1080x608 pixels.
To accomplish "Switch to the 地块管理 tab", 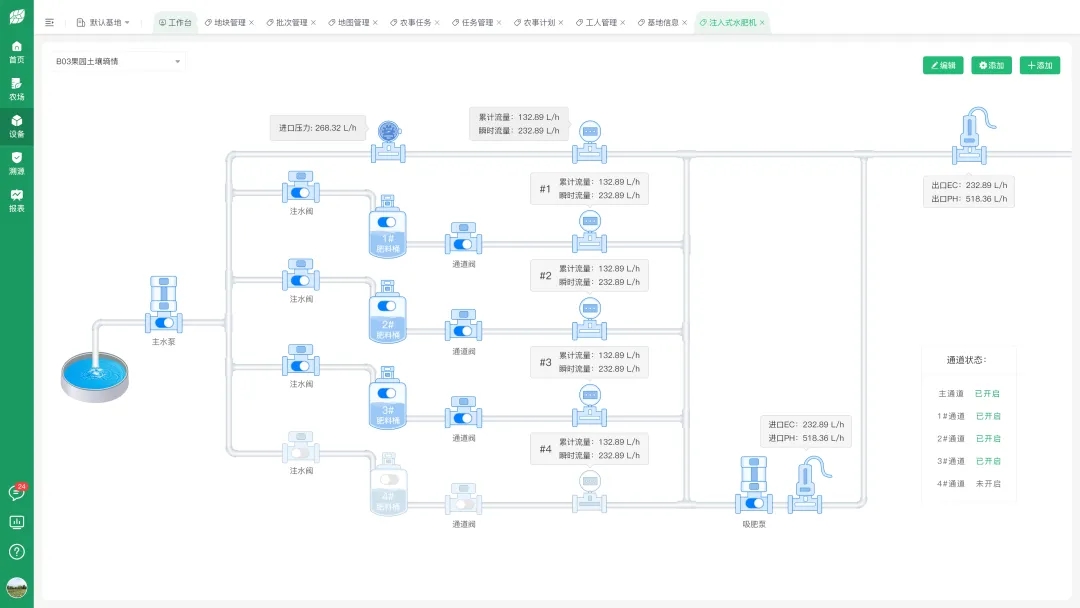I will point(229,22).
